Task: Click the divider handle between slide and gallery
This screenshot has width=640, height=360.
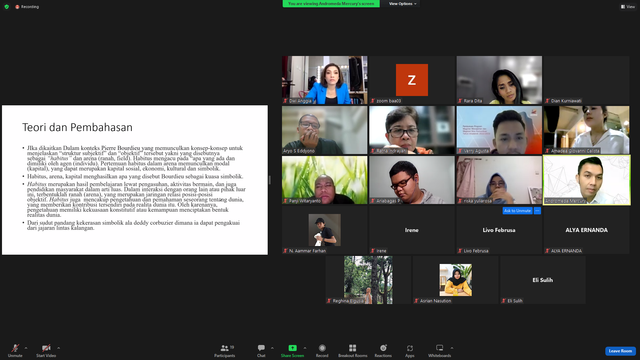Action: (x=269, y=180)
